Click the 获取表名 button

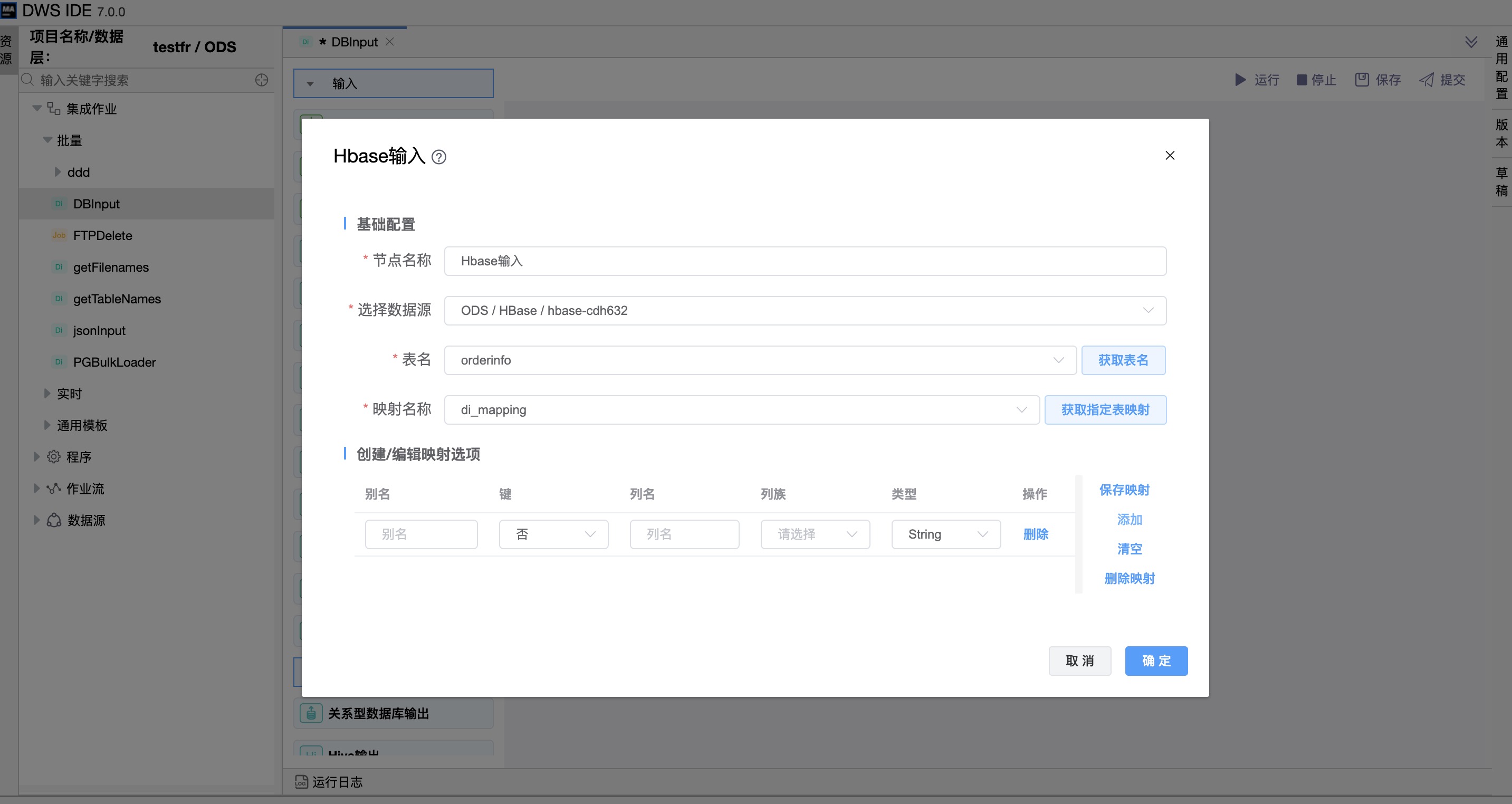(1122, 360)
